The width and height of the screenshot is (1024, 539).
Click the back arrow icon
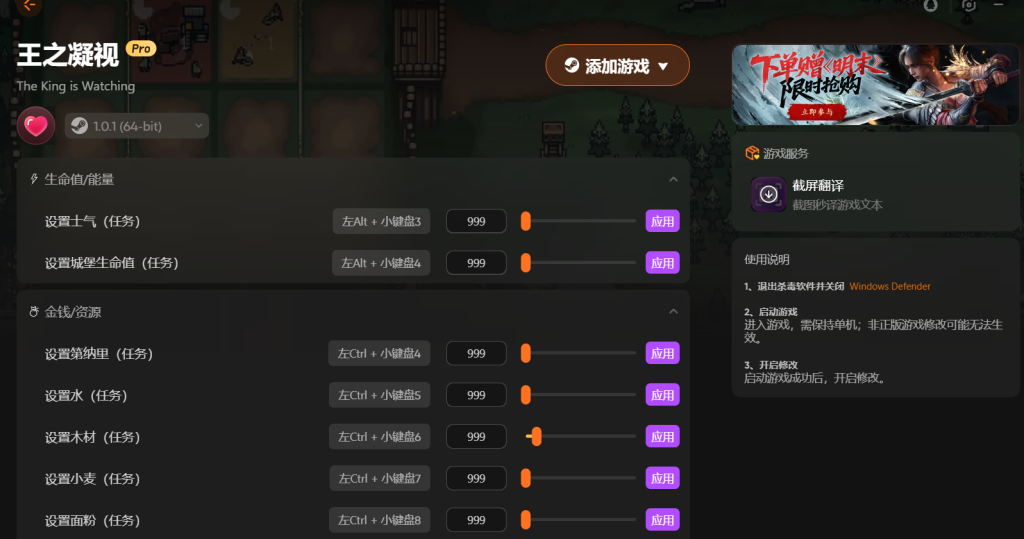pos(27,5)
